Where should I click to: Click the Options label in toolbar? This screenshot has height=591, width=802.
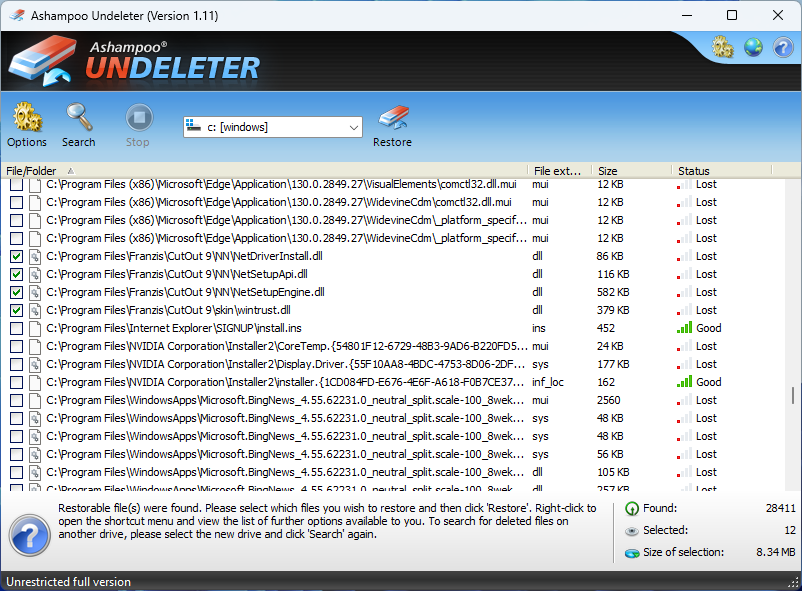27,142
